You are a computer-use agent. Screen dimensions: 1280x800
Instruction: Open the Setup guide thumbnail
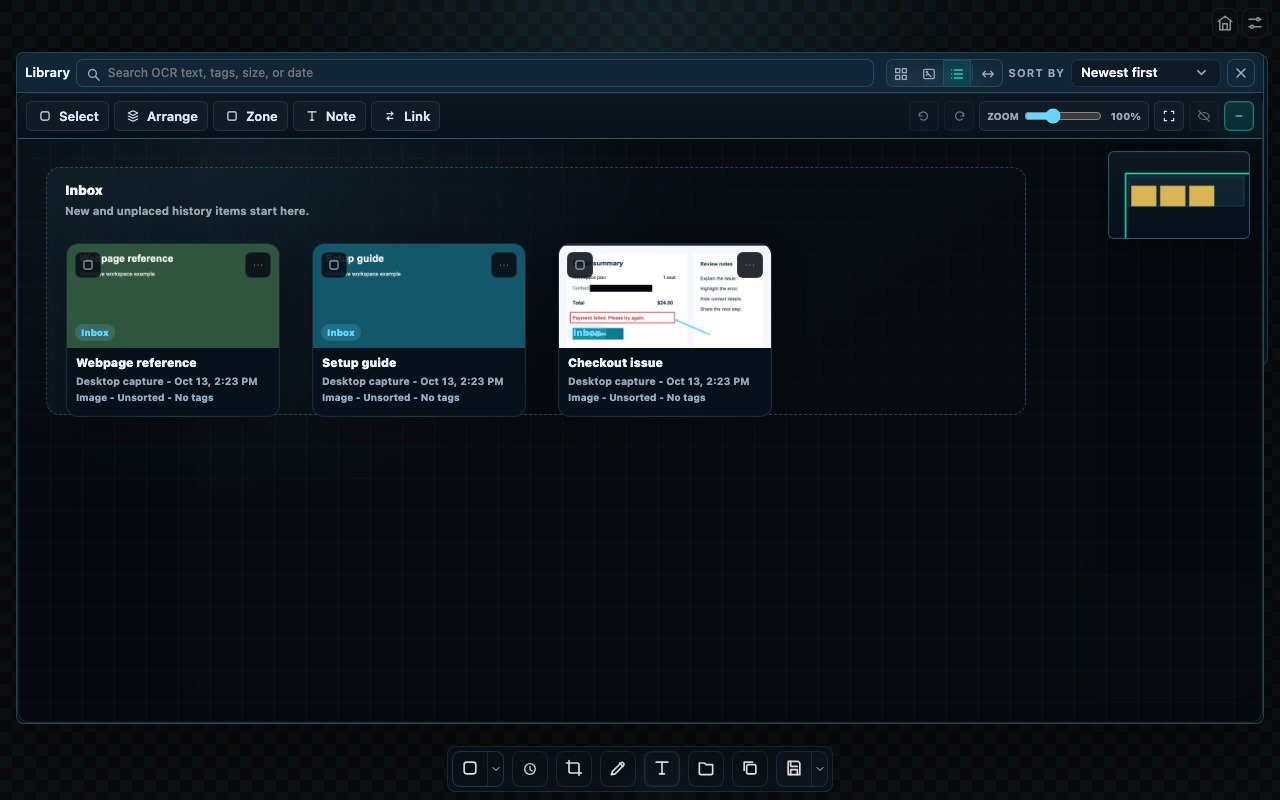[x=419, y=296]
